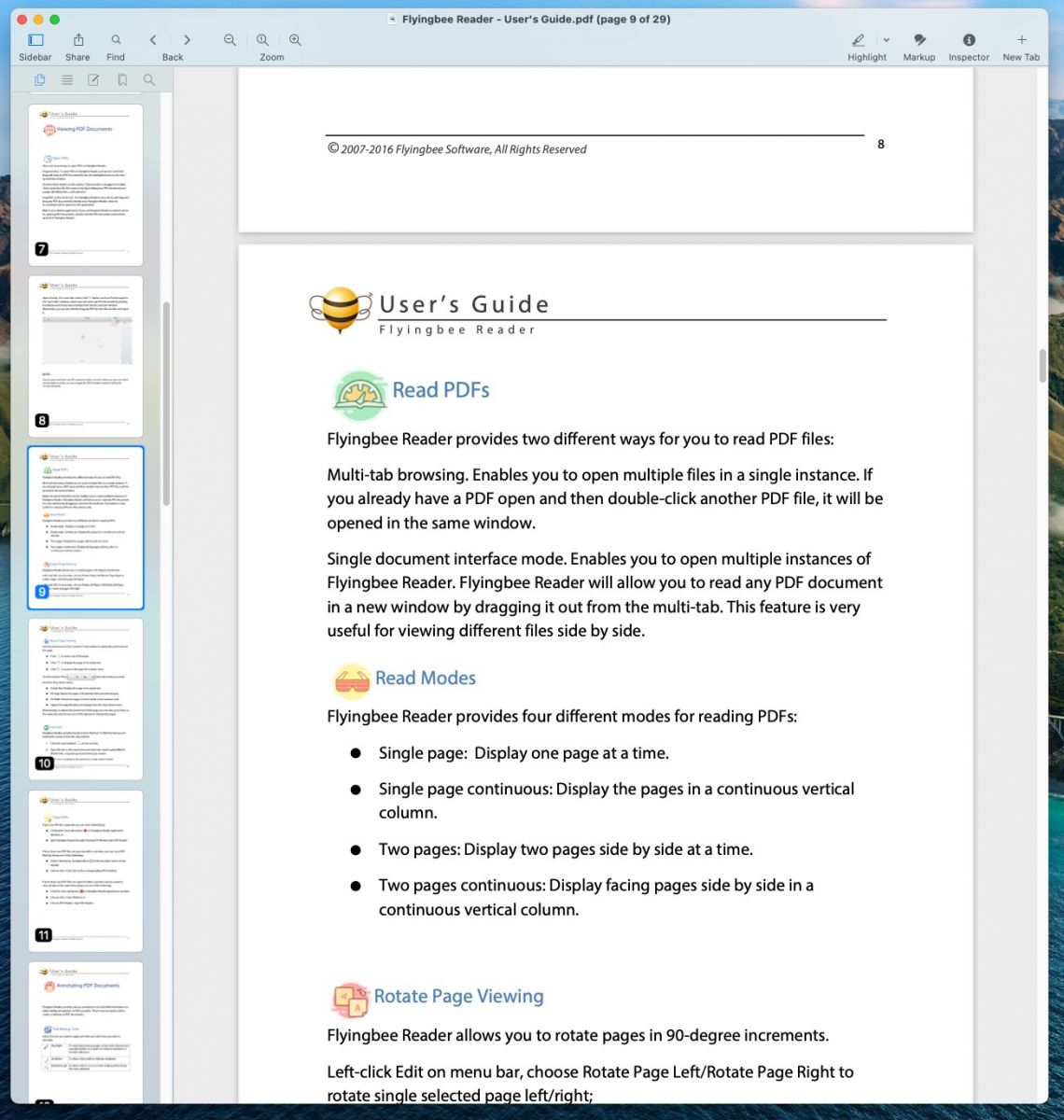The image size is (1064, 1120).
Task: Go back with the left arrow
Action: click(153, 40)
